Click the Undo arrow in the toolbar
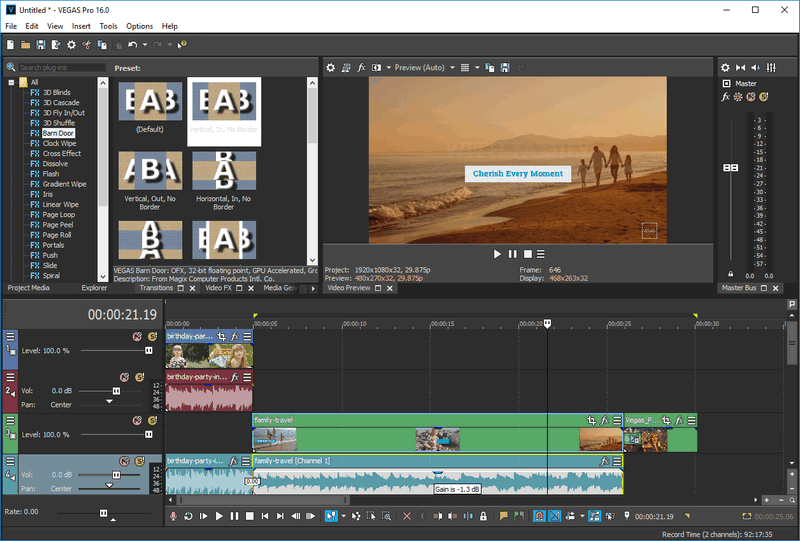The height and width of the screenshot is (541, 800). coord(133,45)
